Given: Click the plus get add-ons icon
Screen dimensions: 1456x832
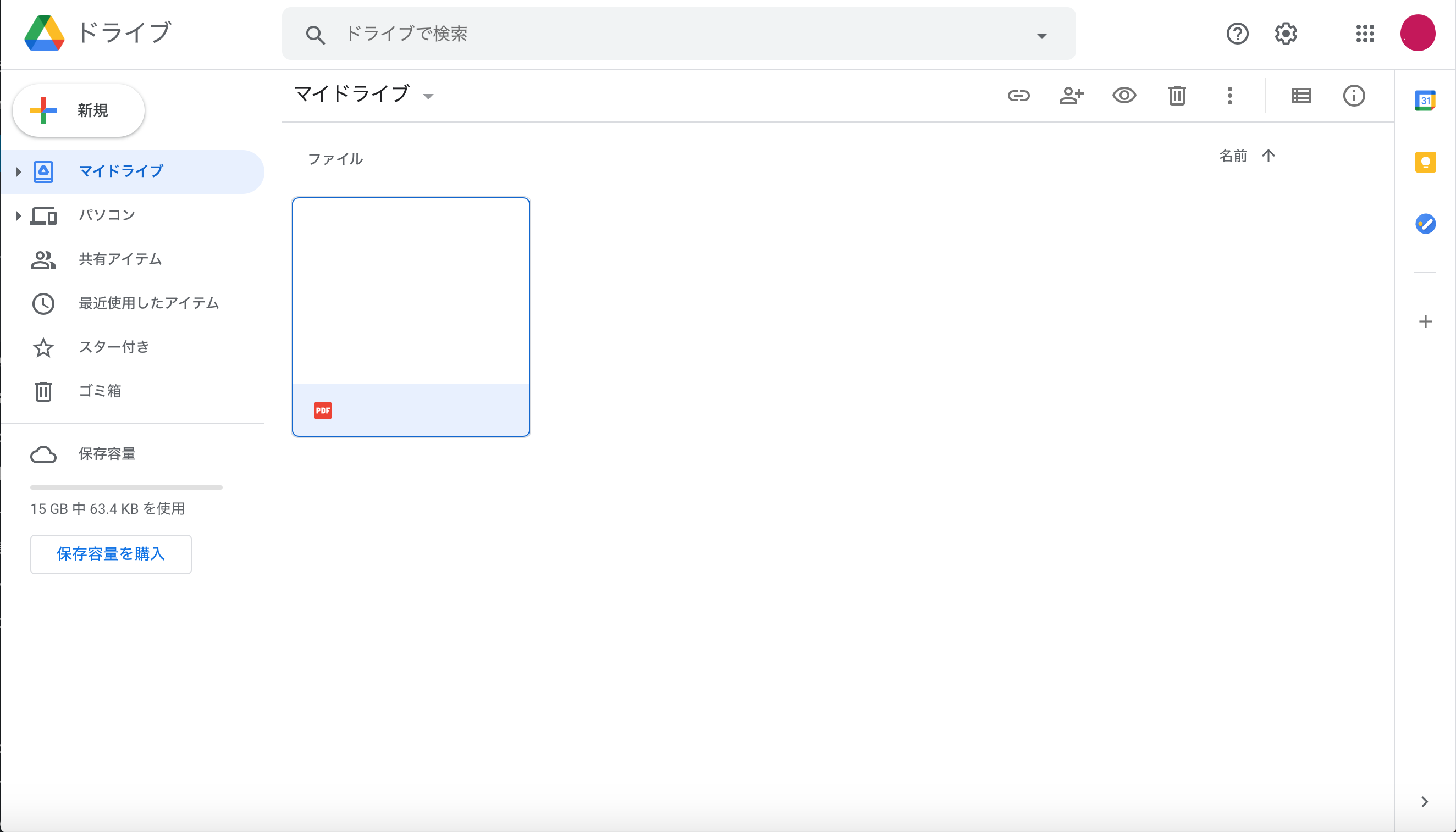Looking at the screenshot, I should (x=1425, y=321).
